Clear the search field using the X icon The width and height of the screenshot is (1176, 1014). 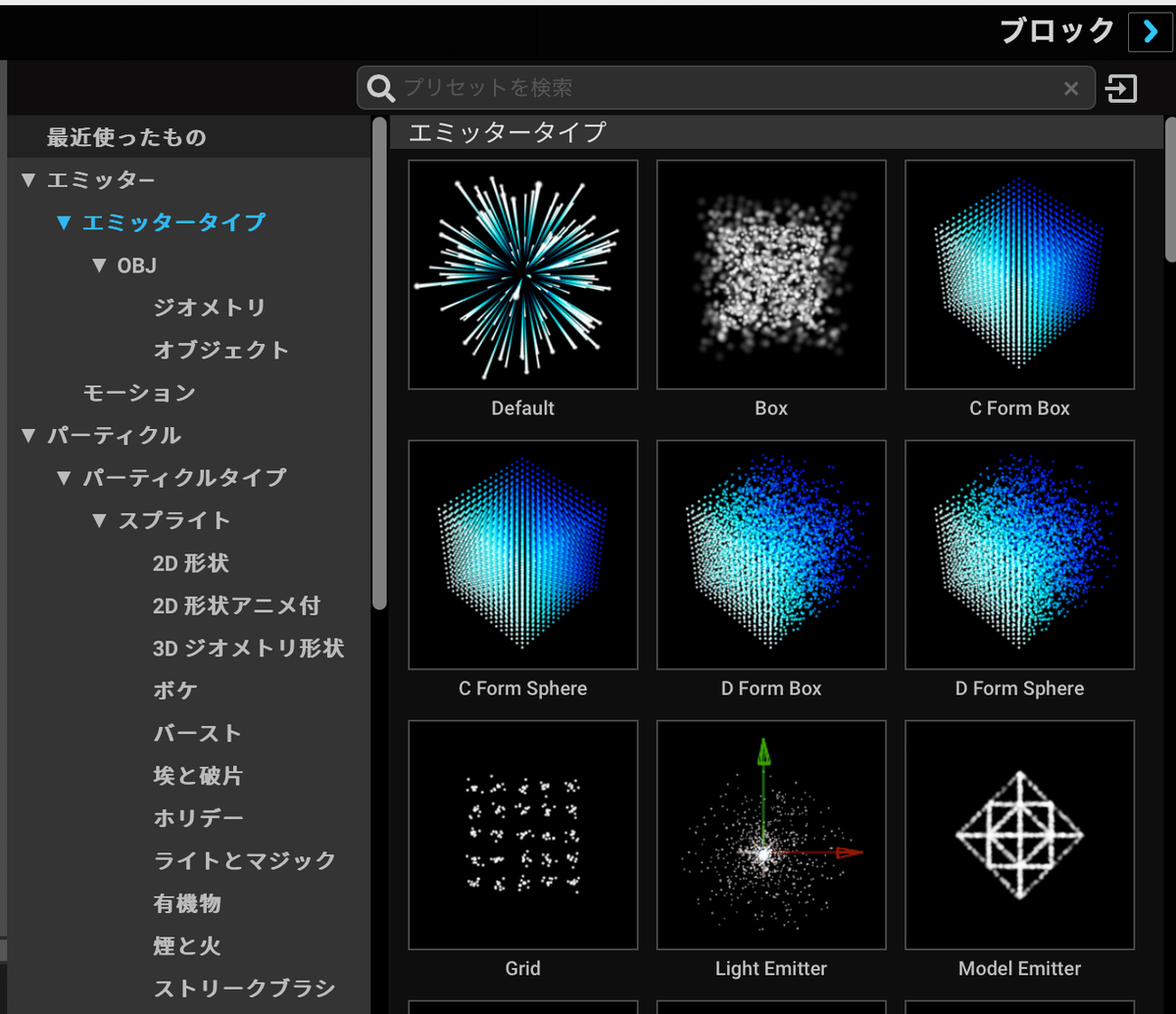point(1070,88)
